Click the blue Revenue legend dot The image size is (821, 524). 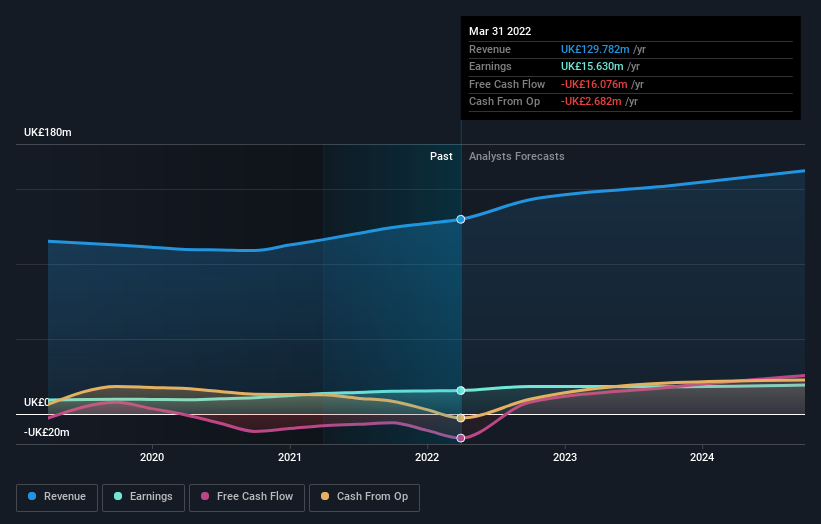coord(32,496)
